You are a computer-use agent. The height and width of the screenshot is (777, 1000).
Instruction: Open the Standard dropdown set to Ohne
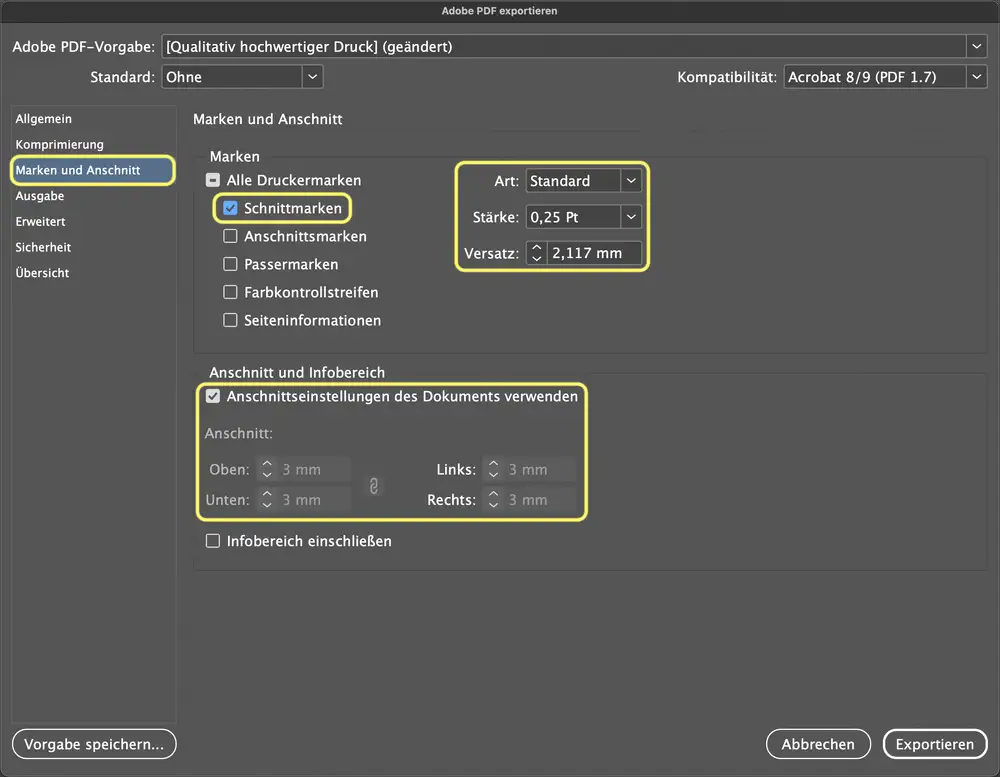[x=242, y=77]
